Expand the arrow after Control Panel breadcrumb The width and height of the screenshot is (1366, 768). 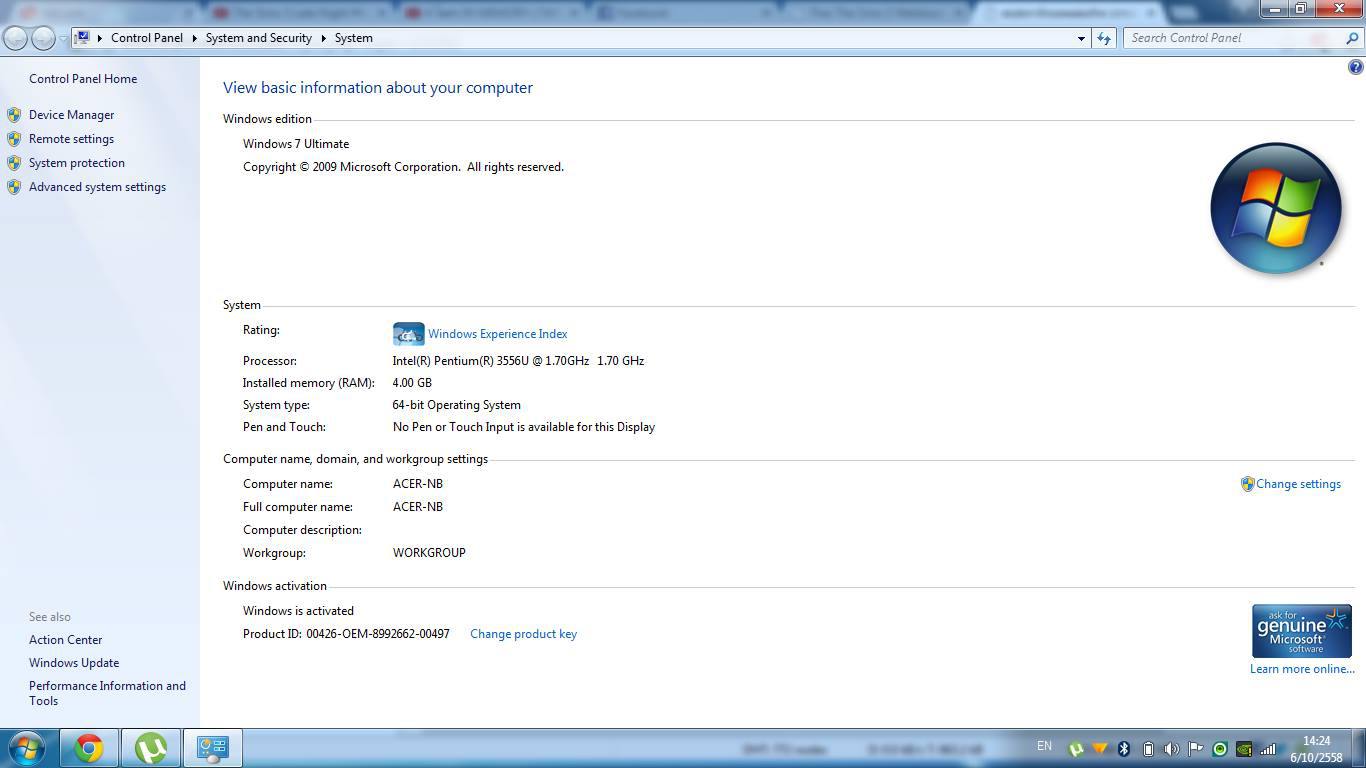pos(194,38)
